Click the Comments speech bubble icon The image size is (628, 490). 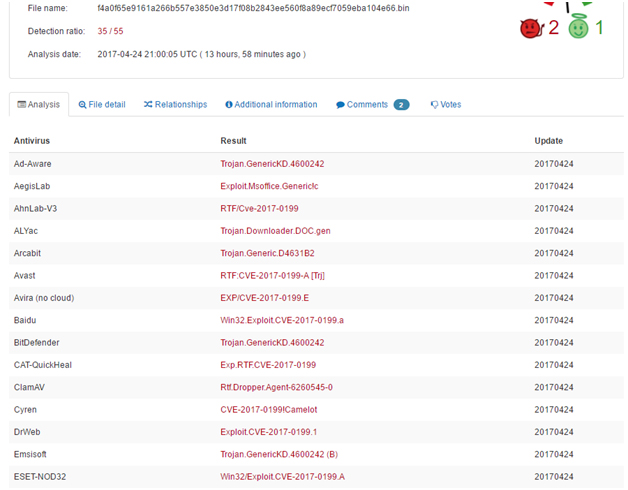coord(340,105)
